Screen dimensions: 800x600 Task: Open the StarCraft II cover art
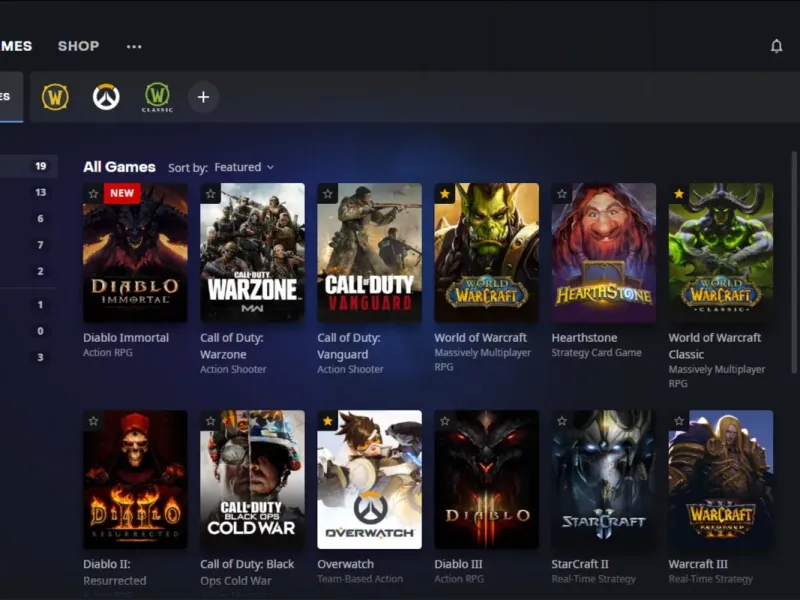[604, 480]
